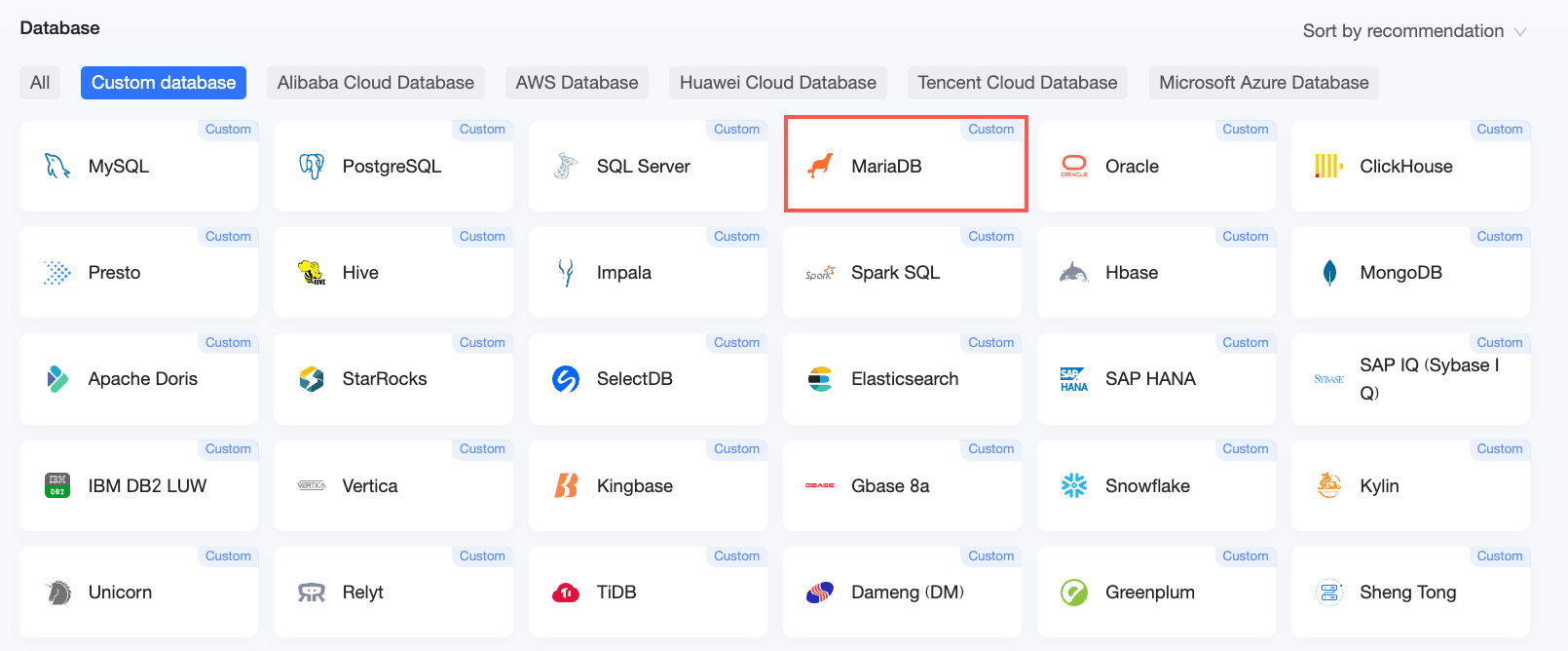Click the Custom tag on Impala card

click(x=736, y=236)
